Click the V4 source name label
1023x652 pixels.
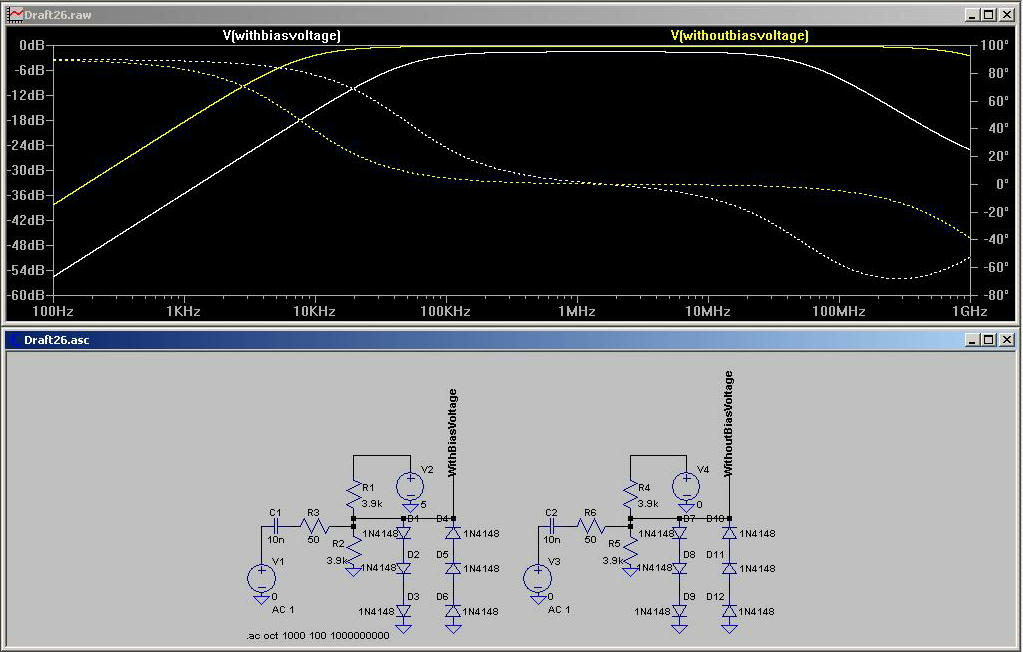pos(703,470)
